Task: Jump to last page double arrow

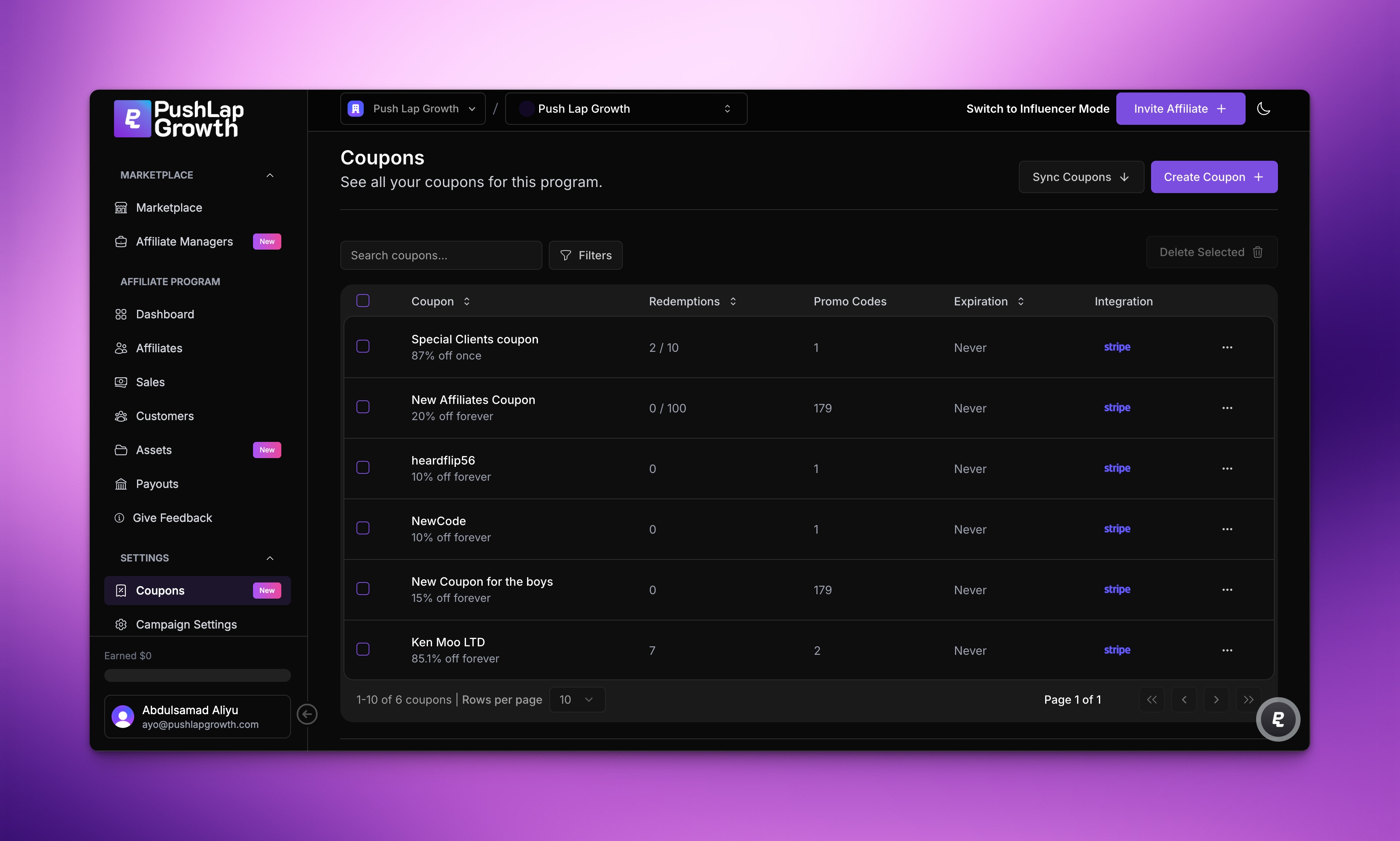Action: coord(1248,699)
